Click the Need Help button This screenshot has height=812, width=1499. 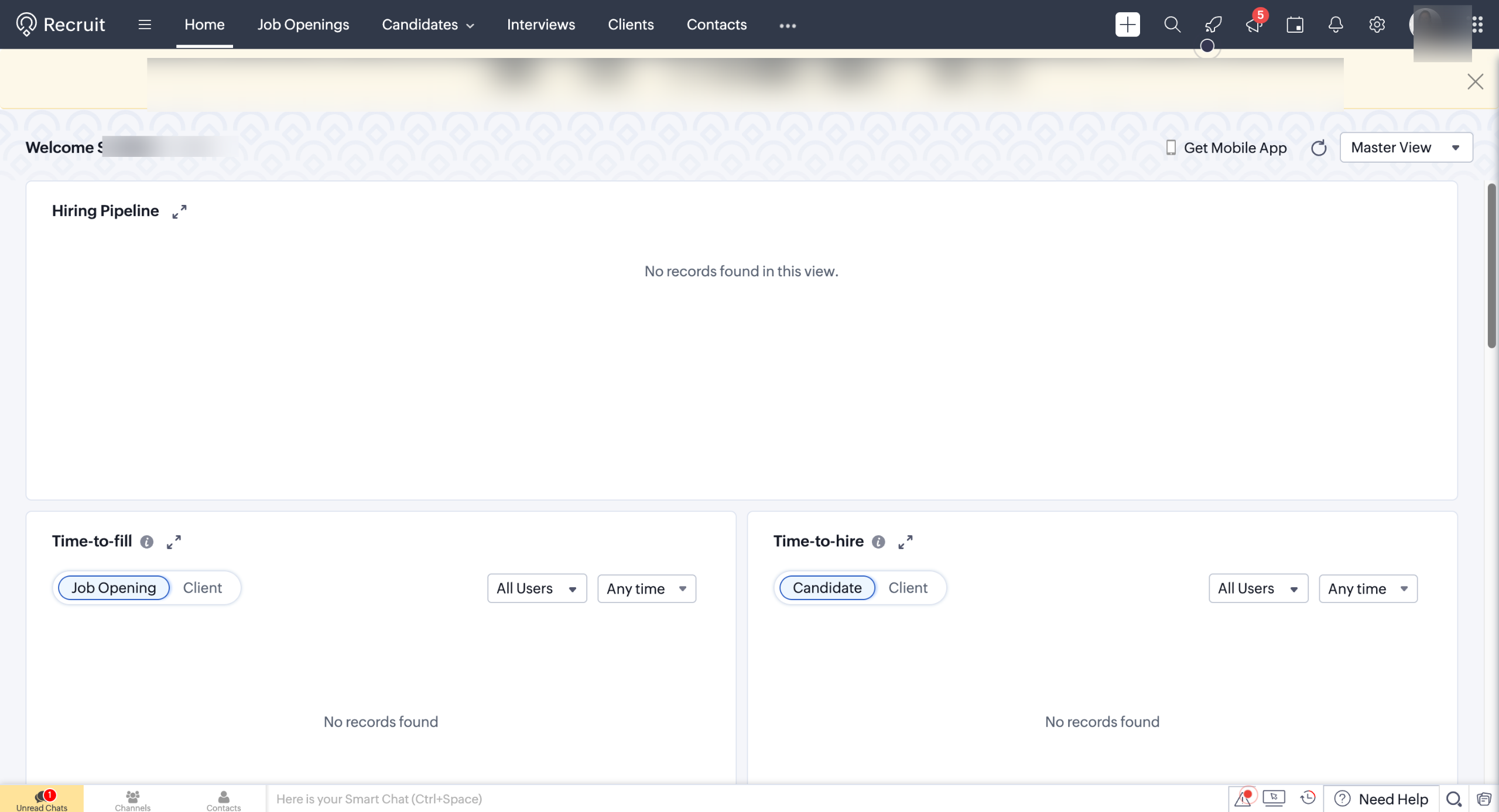pos(1381,799)
